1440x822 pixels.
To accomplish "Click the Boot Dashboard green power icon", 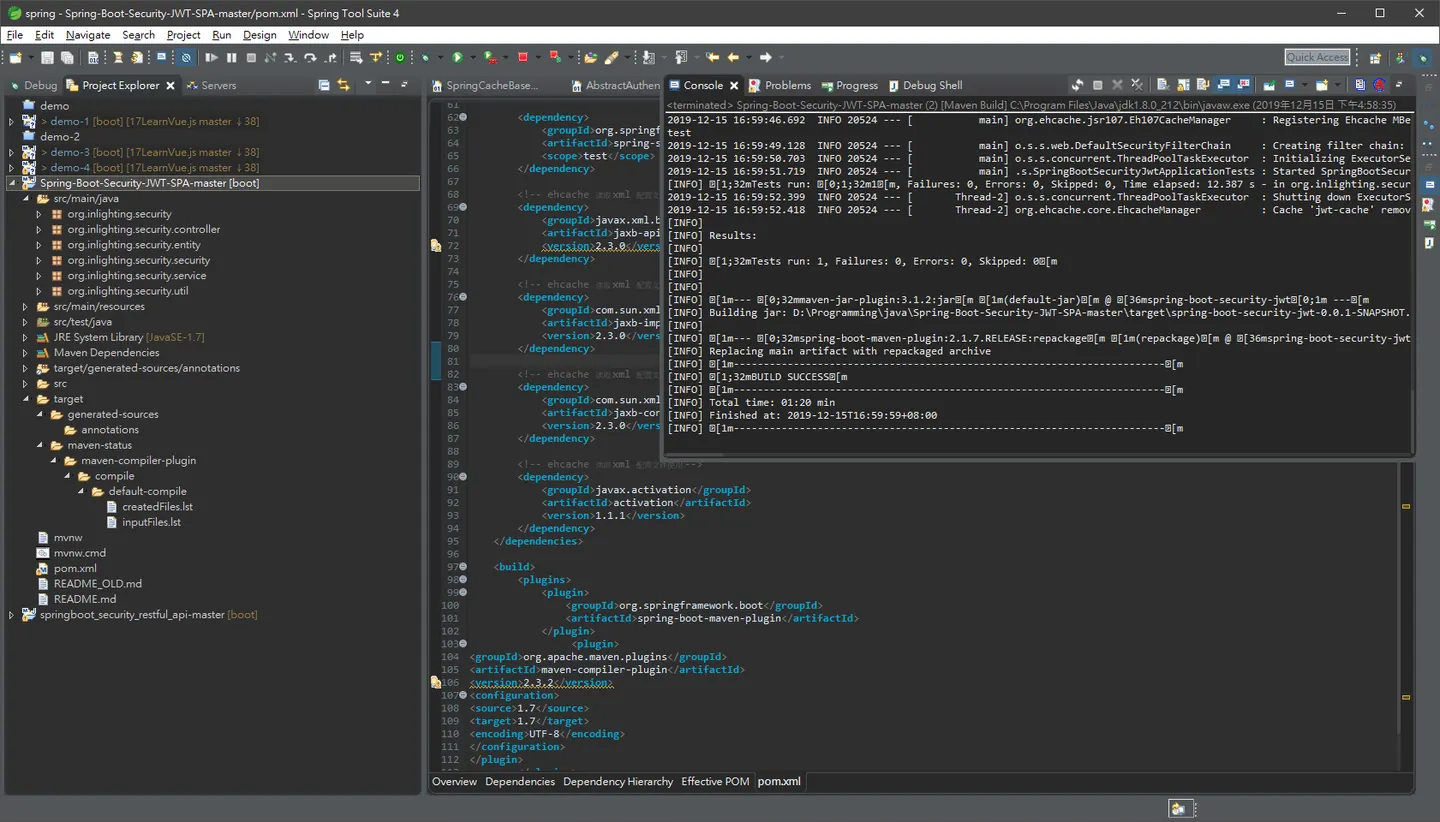I will pos(400,57).
